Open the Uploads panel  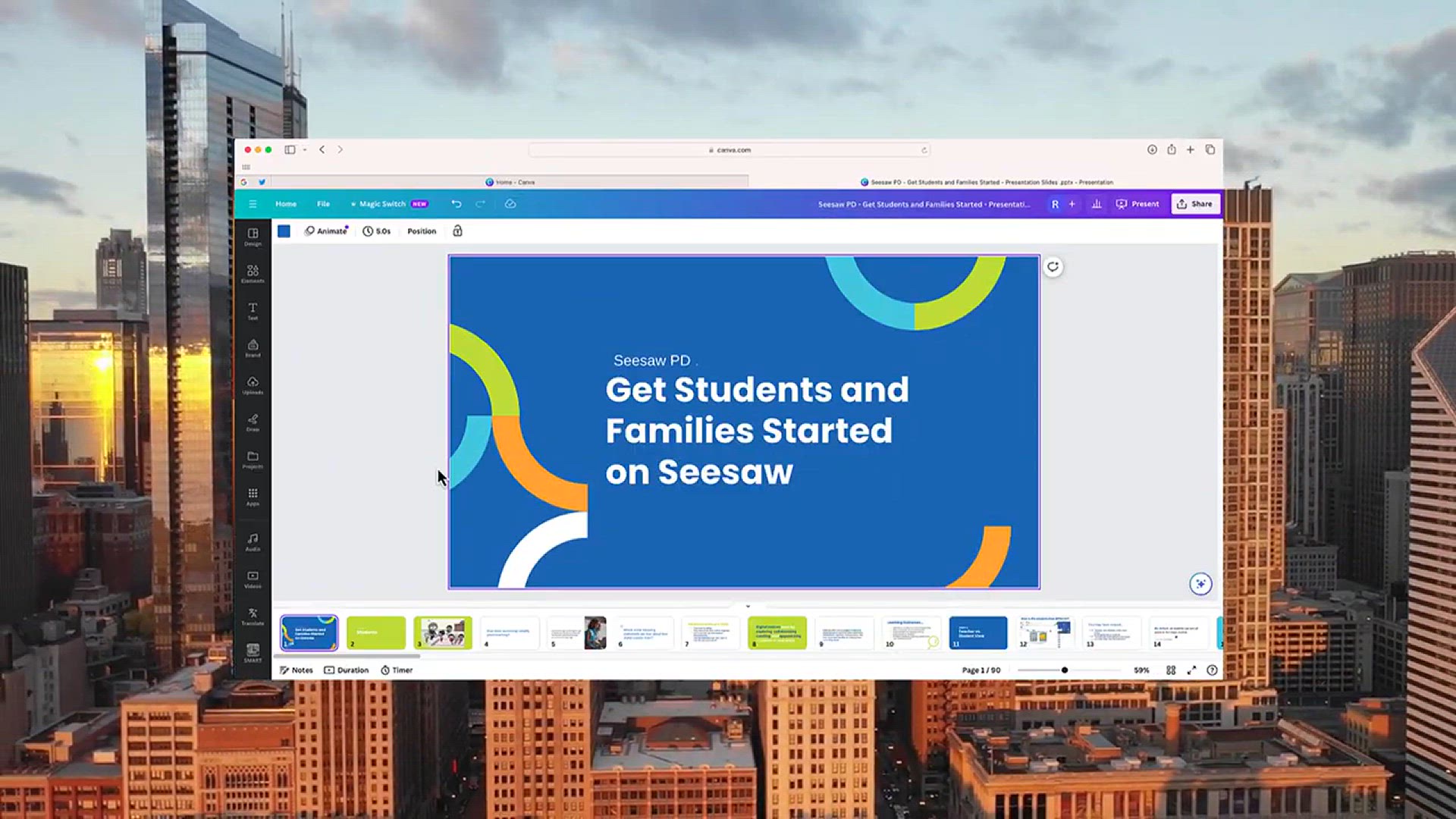click(x=253, y=385)
